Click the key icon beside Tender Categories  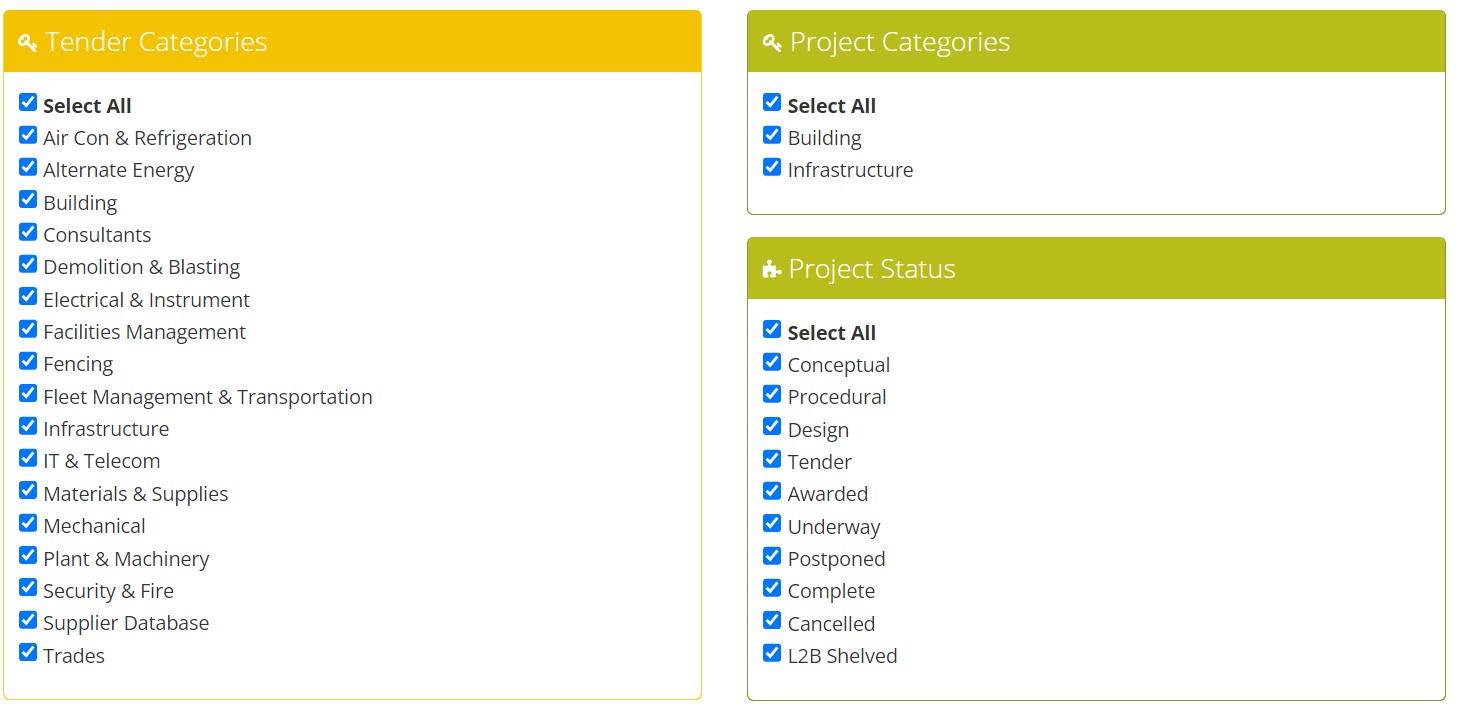(28, 42)
